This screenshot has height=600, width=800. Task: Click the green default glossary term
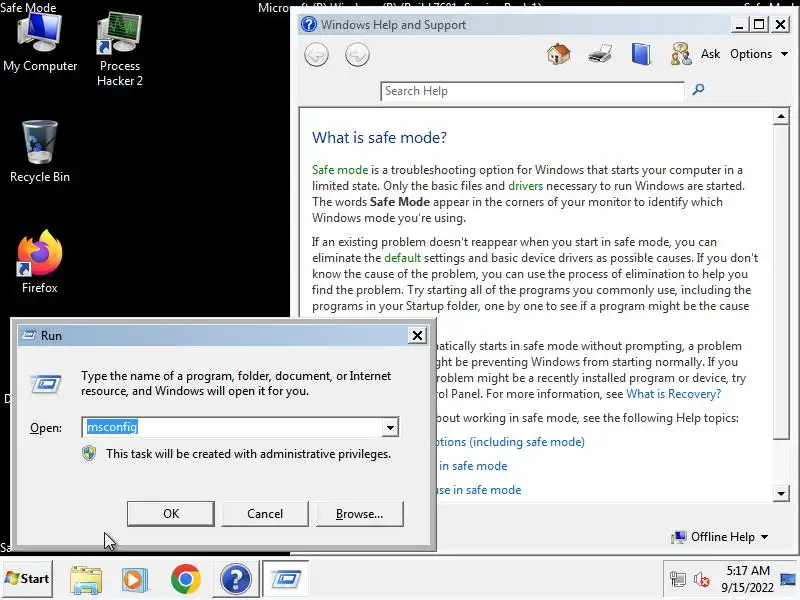pos(403,258)
